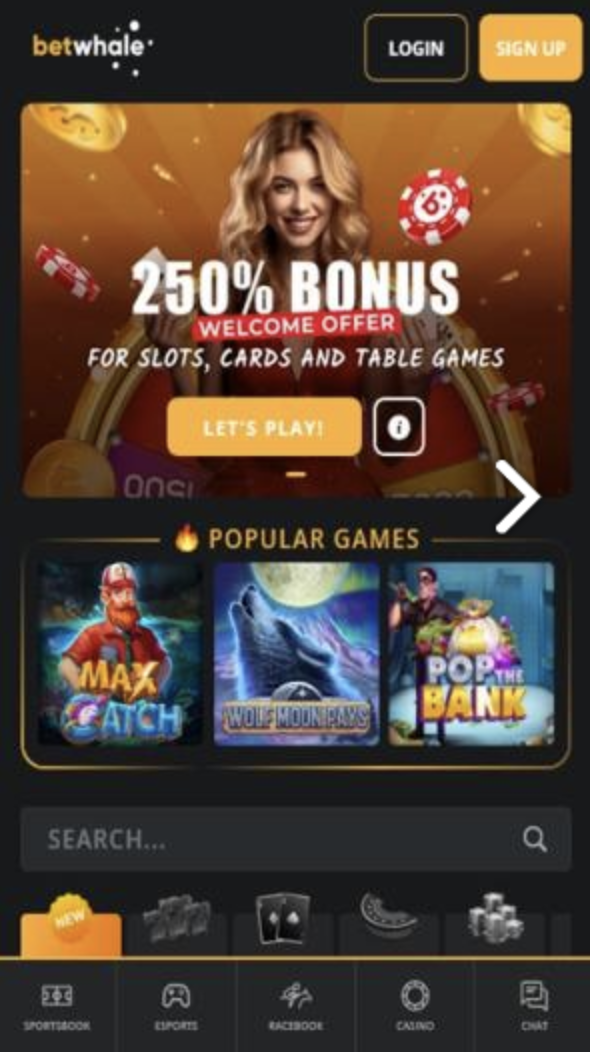Click the SIGN UP button
590x1054 pixels.
(x=531, y=48)
